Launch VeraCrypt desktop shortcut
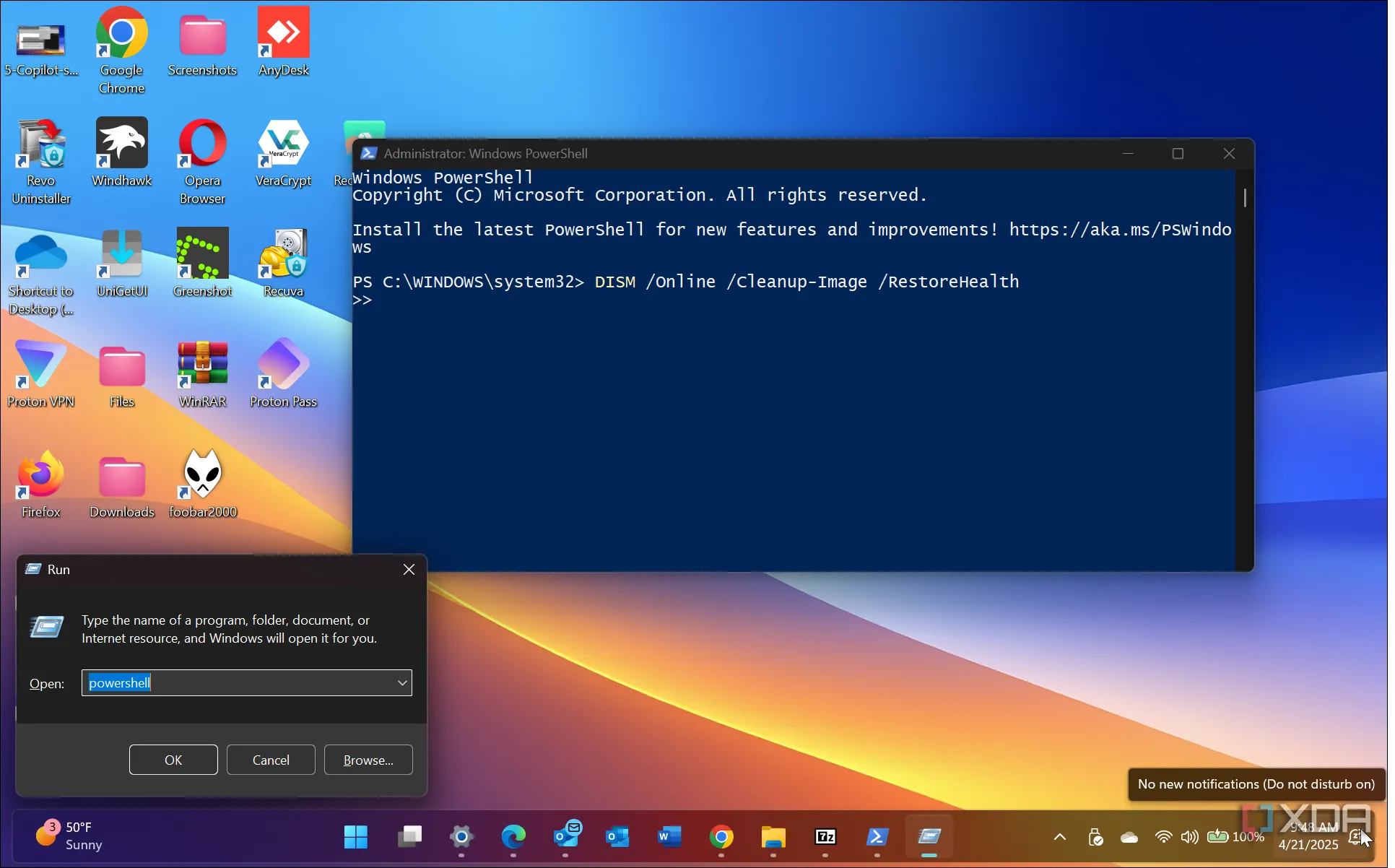This screenshot has width=1395, height=868. [x=283, y=153]
